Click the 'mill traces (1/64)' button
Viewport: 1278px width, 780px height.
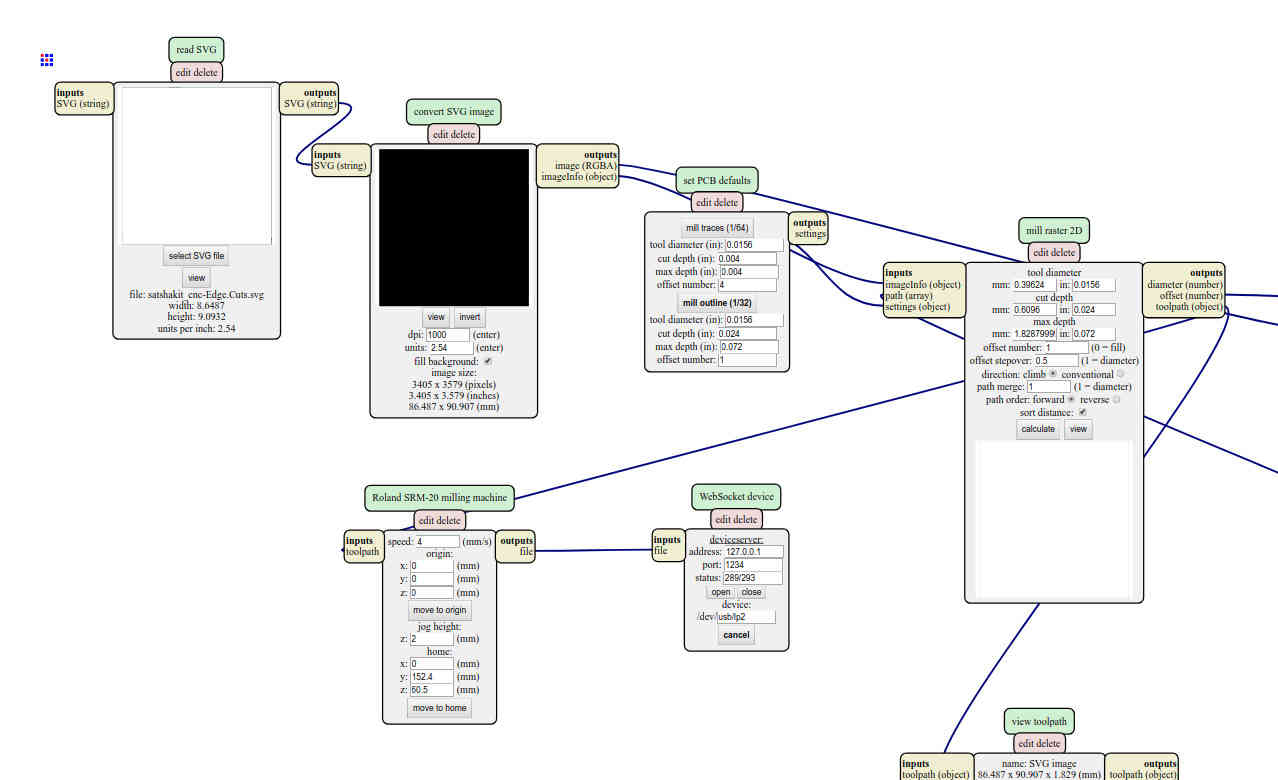(717, 228)
